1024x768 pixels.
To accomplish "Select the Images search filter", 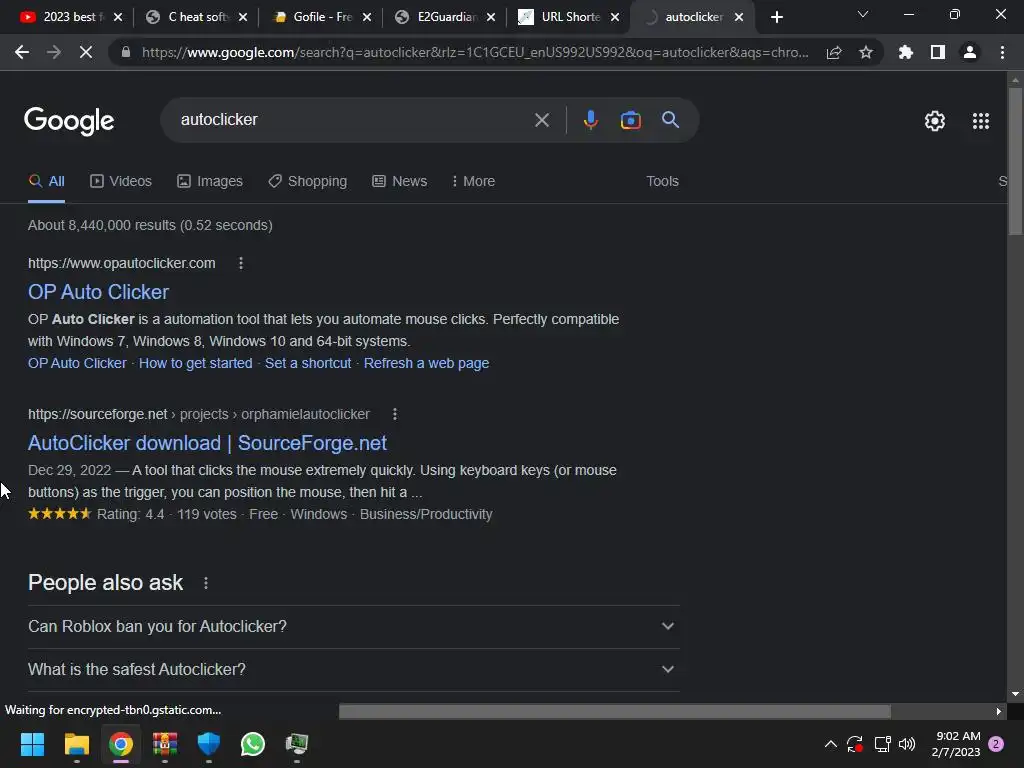I will coord(210,182).
